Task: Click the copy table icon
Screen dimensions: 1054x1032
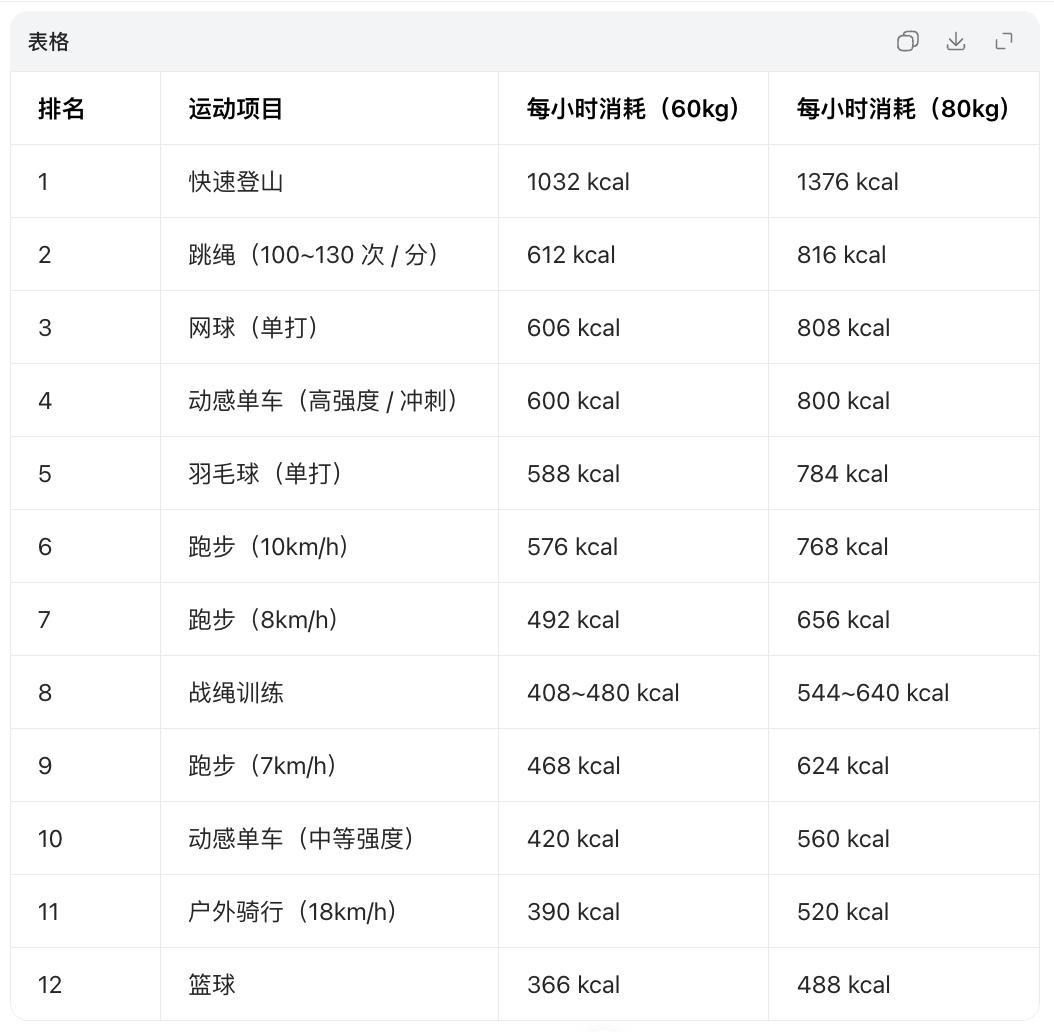Action: pos(907,41)
